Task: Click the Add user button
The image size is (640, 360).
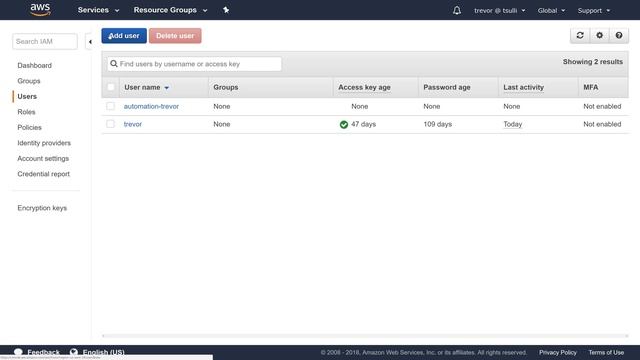Action: point(124,36)
